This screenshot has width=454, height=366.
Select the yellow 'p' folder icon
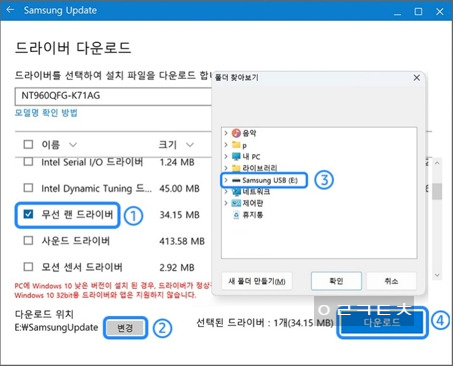click(x=236, y=145)
